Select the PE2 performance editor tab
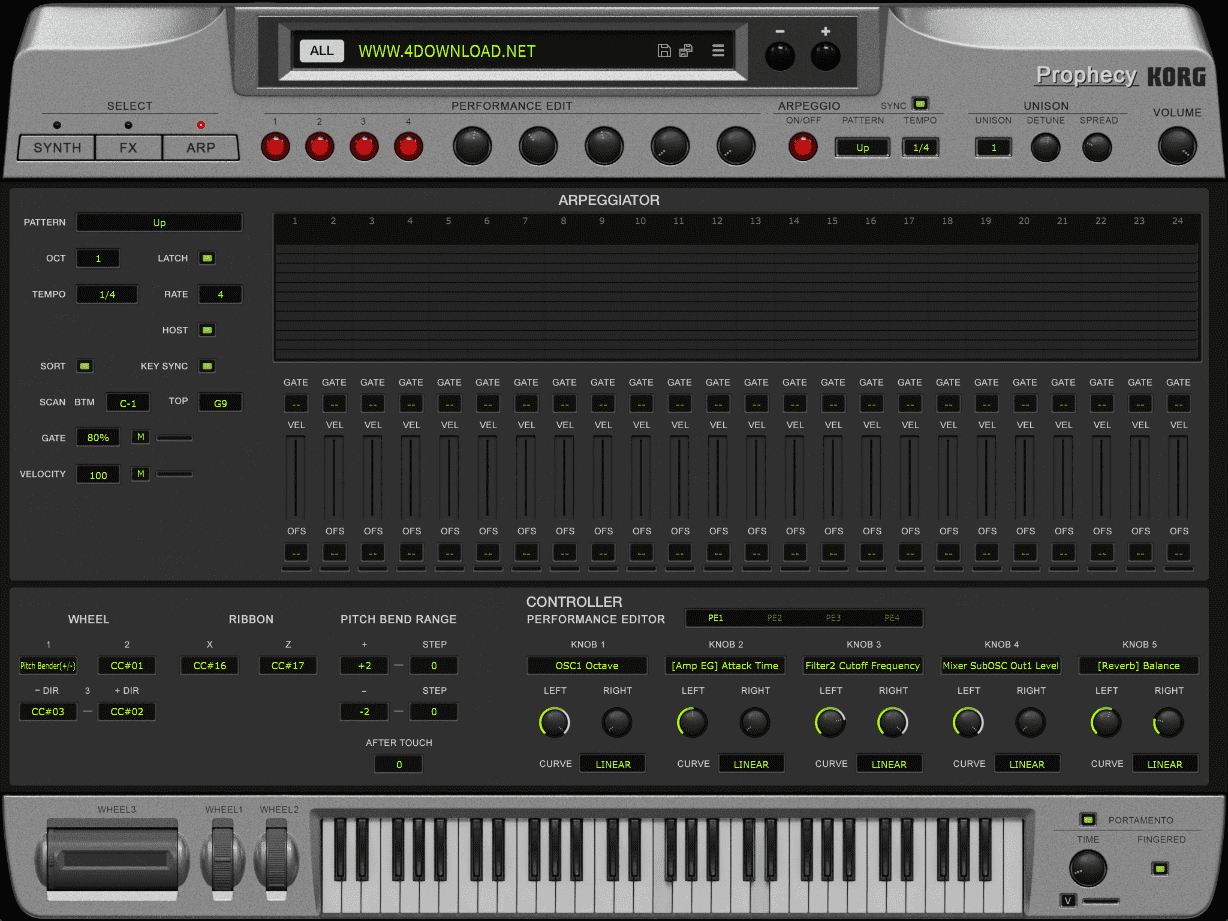The height and width of the screenshot is (921, 1228). coord(774,618)
